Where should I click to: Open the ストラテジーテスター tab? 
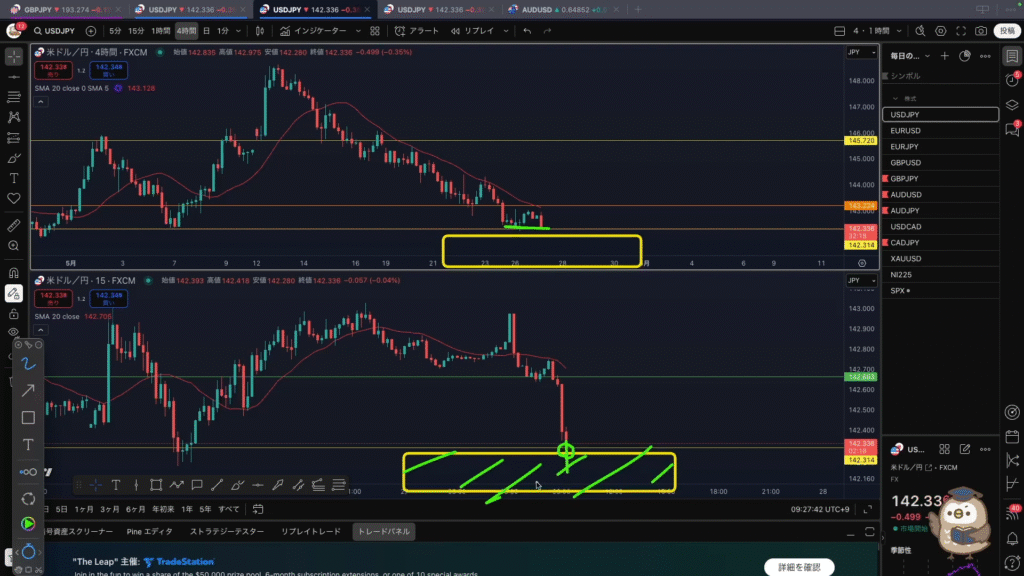tap(227, 532)
